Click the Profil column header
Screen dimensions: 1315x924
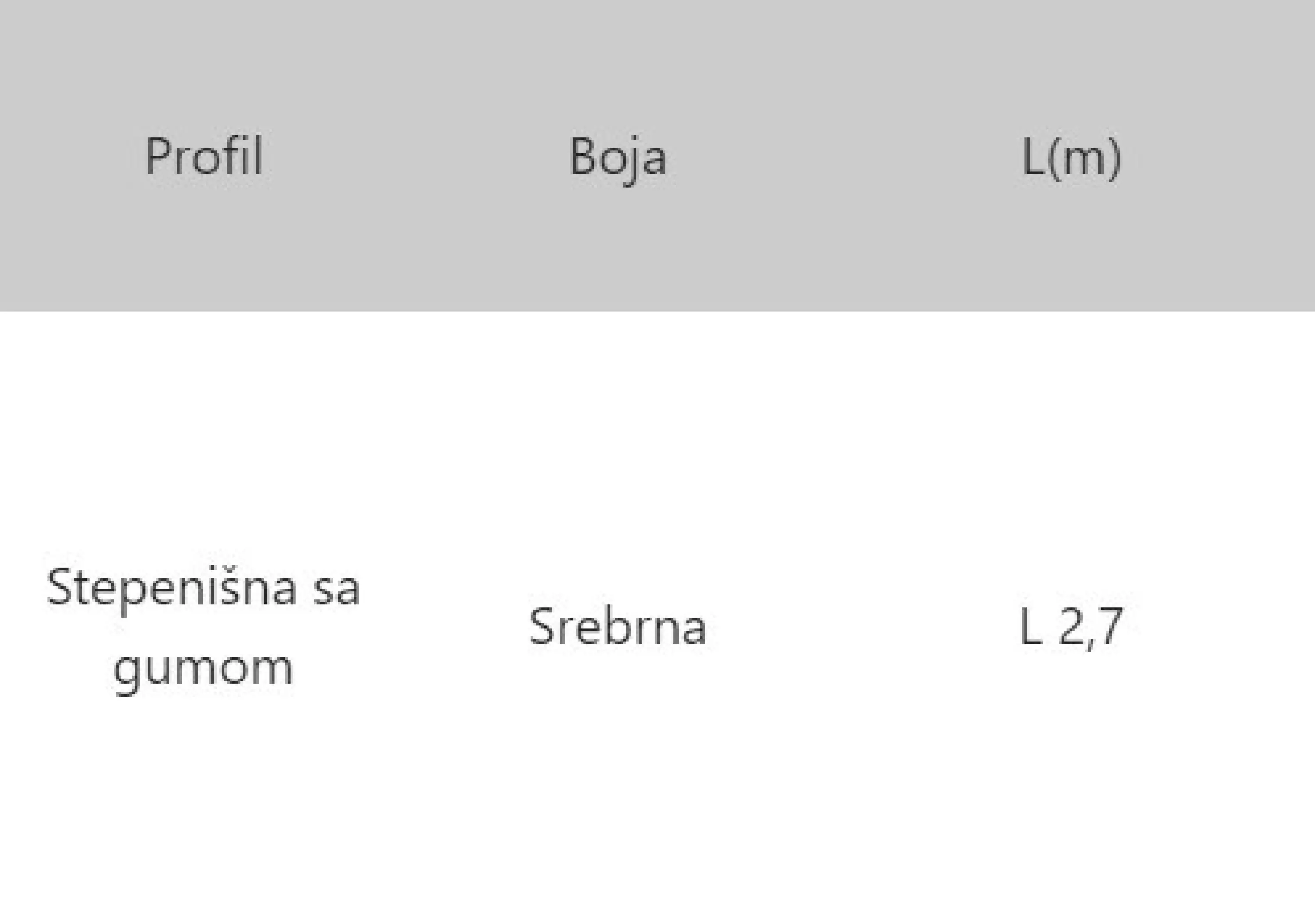204,156
